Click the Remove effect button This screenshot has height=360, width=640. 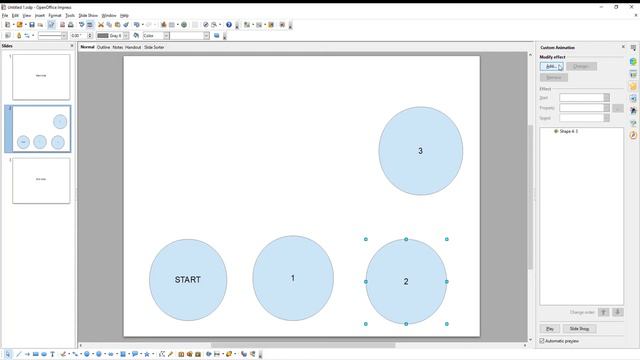tap(554, 77)
